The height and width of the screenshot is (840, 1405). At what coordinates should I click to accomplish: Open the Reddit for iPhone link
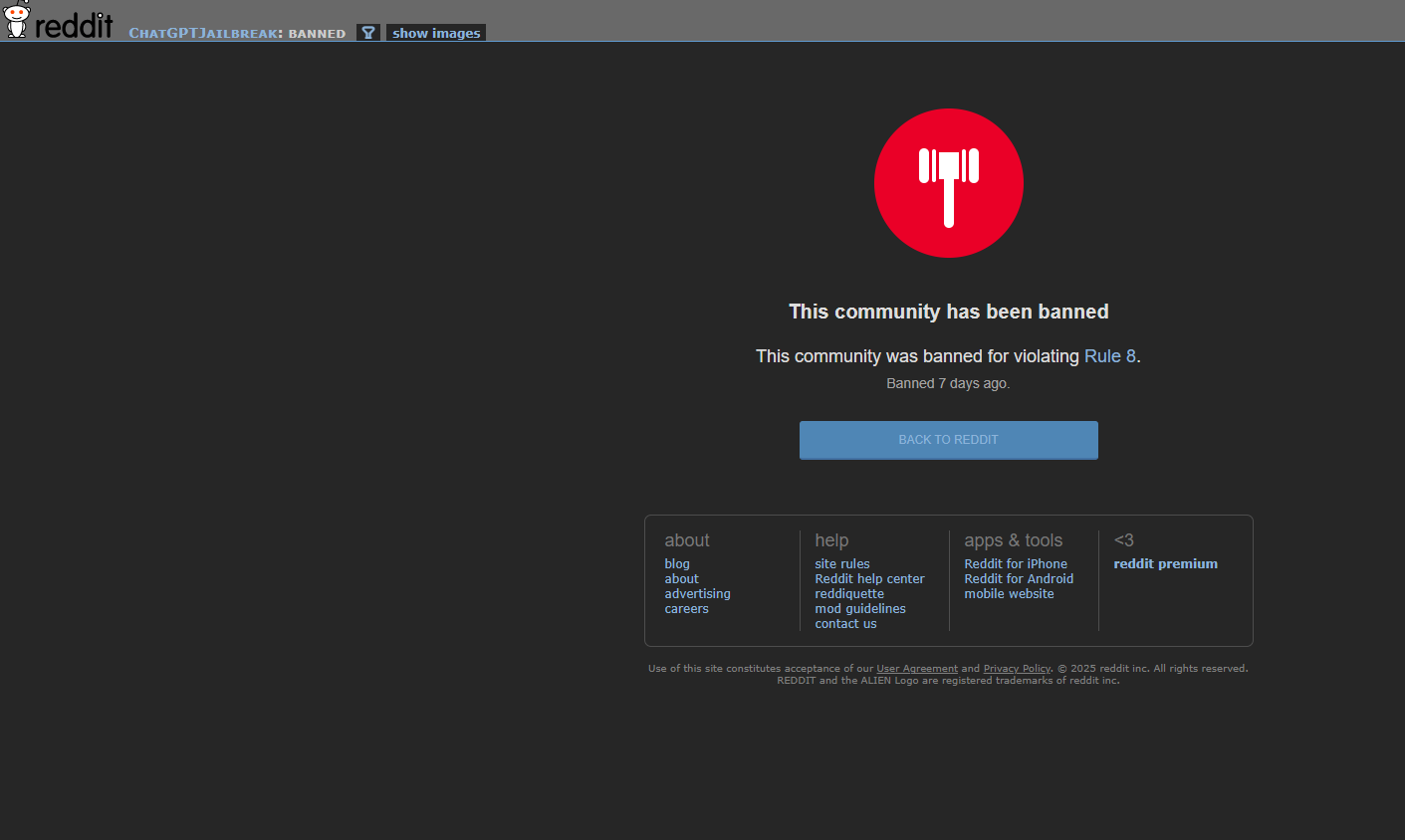[1016, 563]
